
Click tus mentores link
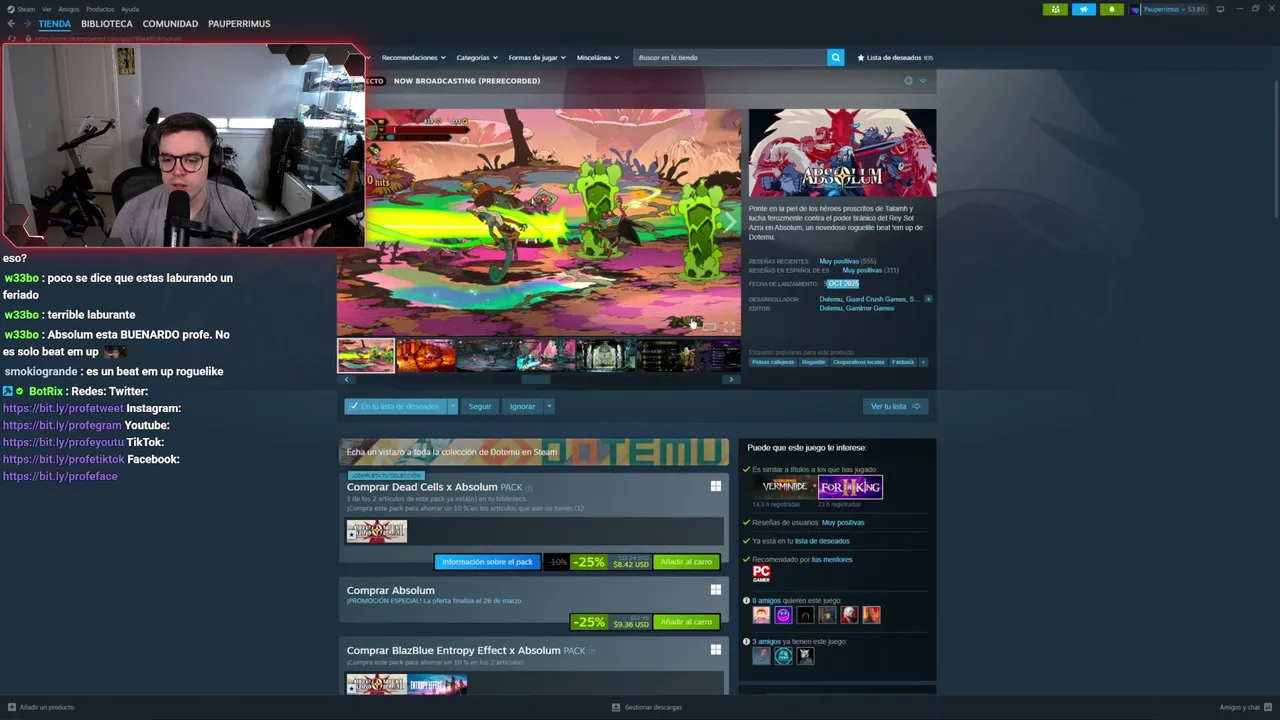[x=832, y=559]
